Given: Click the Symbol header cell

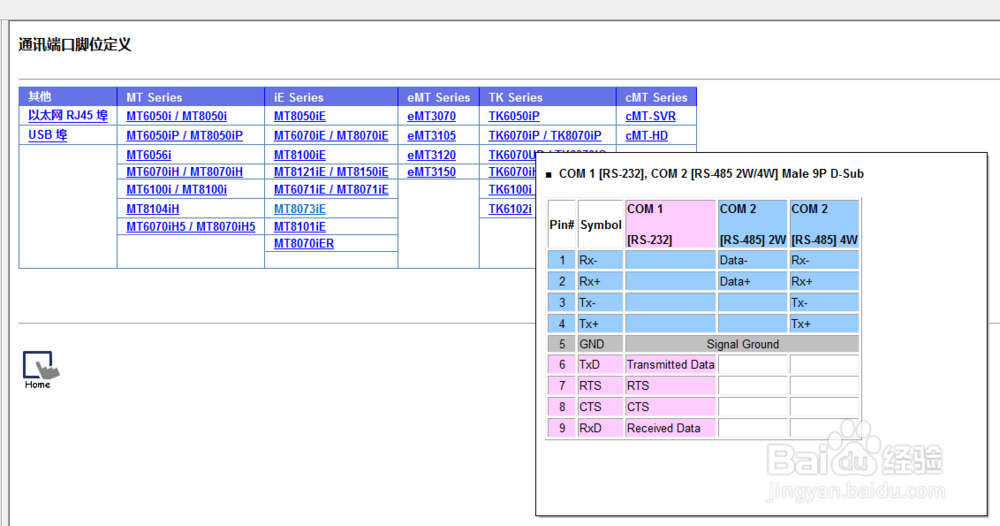Looking at the screenshot, I should point(600,224).
